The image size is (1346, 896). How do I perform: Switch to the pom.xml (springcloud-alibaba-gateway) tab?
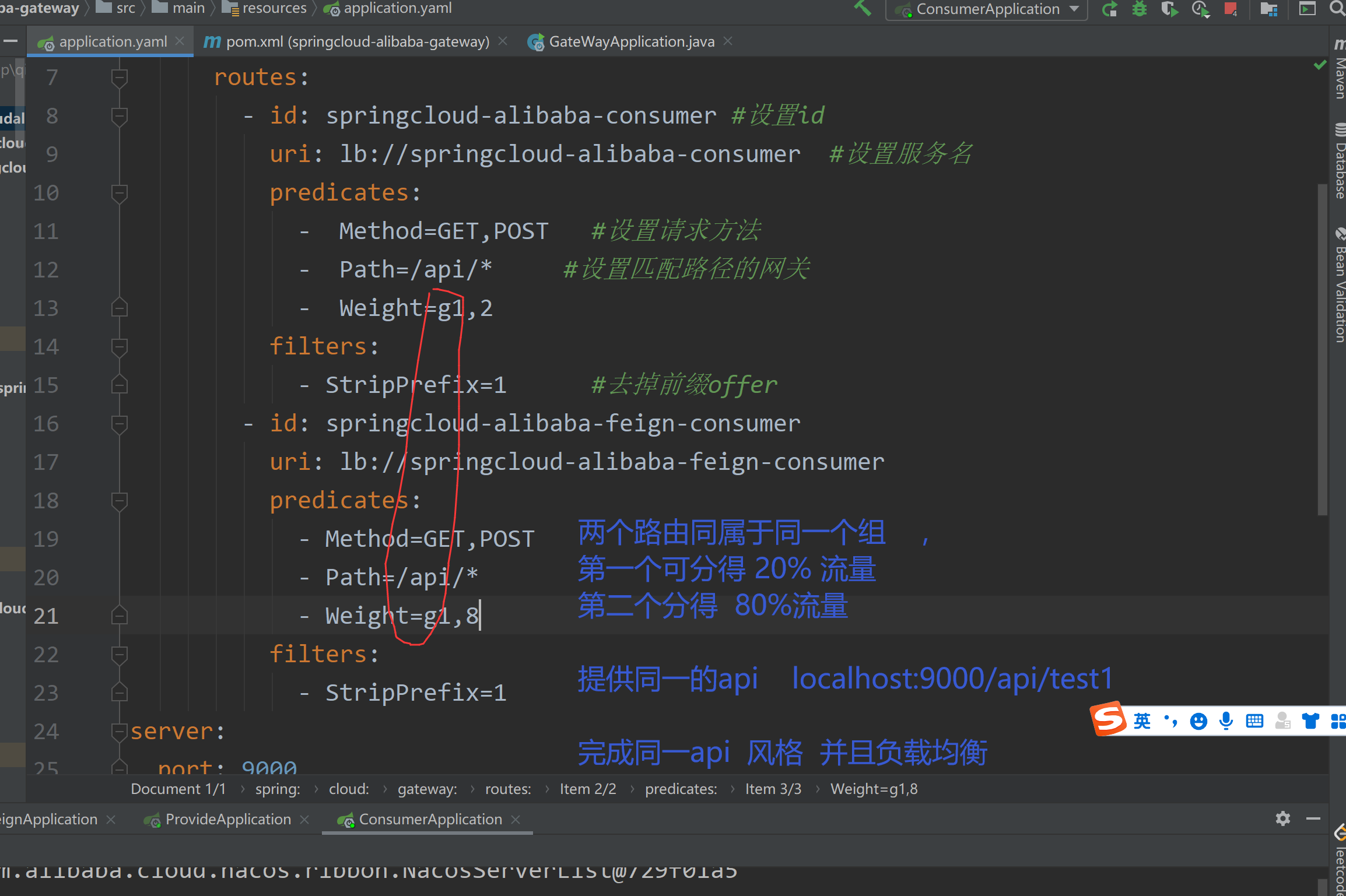(x=357, y=42)
